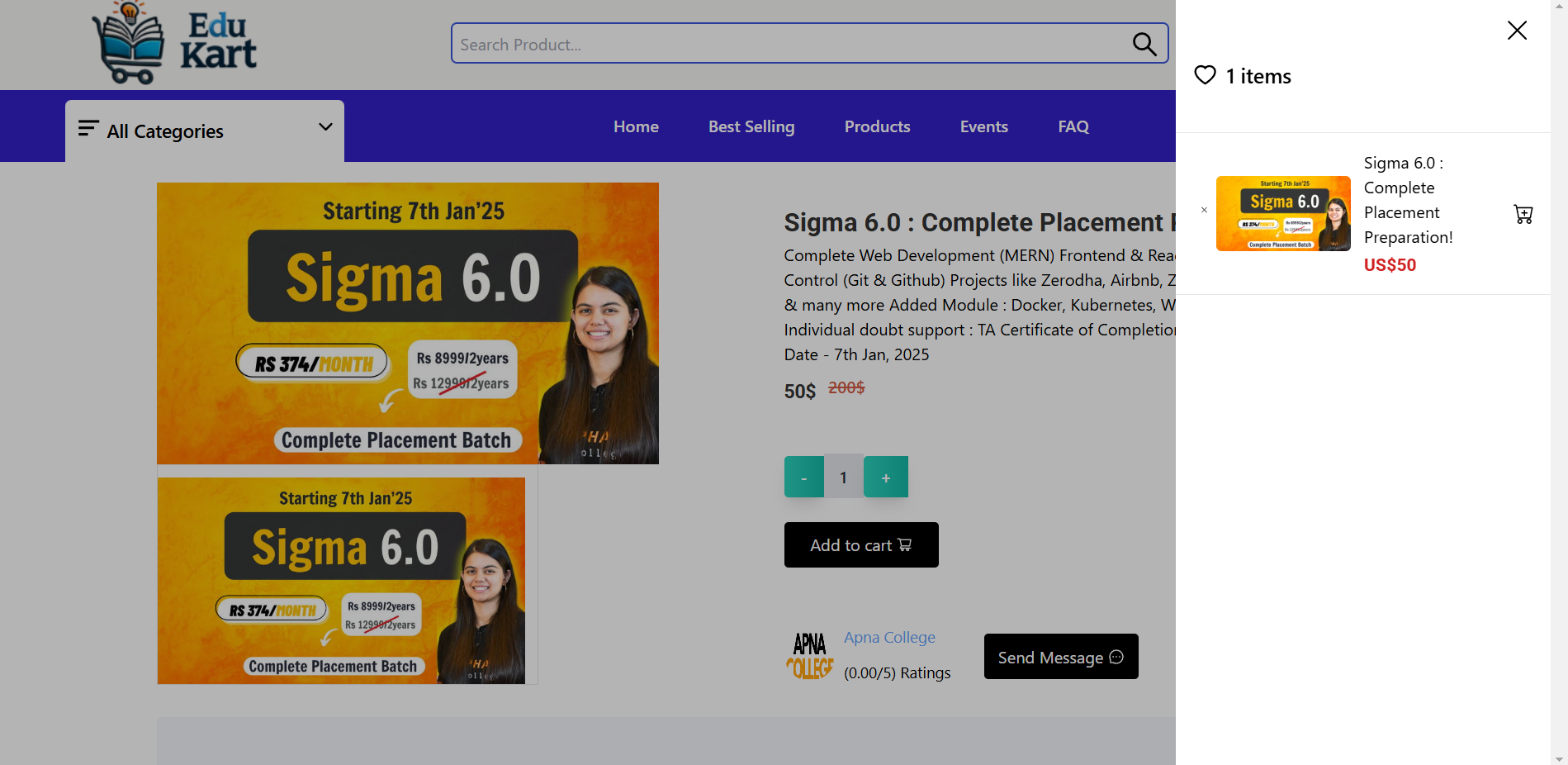Click the US$50 wishlist price
This screenshot has height=765, width=1568.
click(1390, 265)
